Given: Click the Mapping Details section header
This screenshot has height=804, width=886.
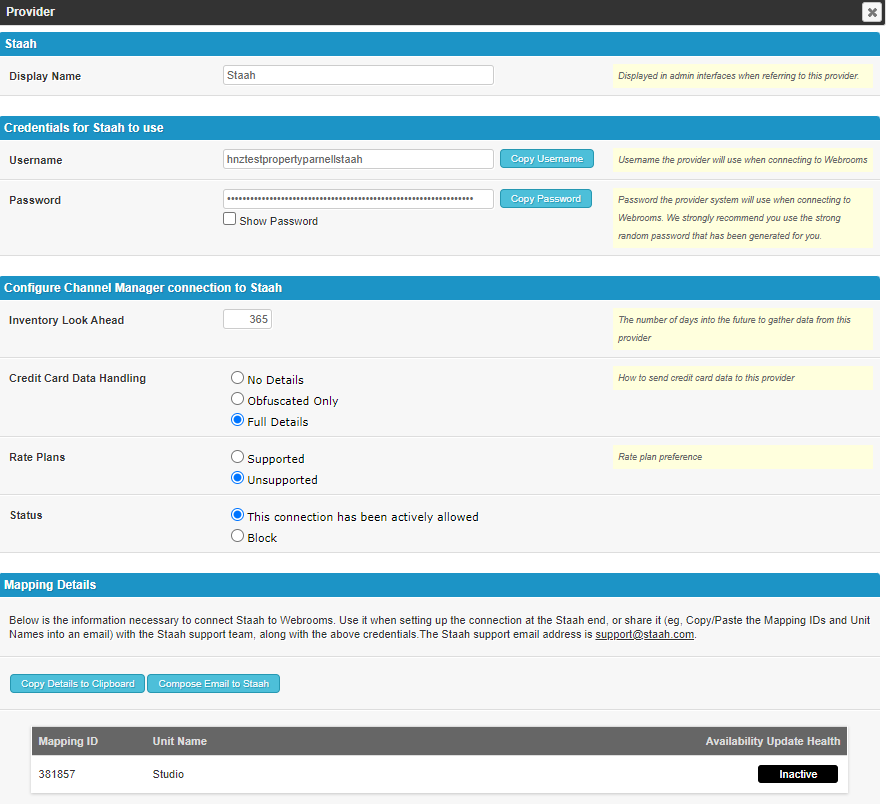Looking at the screenshot, I should click(440, 585).
